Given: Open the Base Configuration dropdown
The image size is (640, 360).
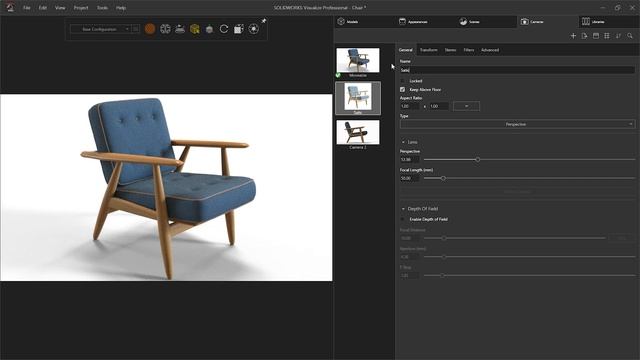Looking at the screenshot, I should (x=100, y=29).
